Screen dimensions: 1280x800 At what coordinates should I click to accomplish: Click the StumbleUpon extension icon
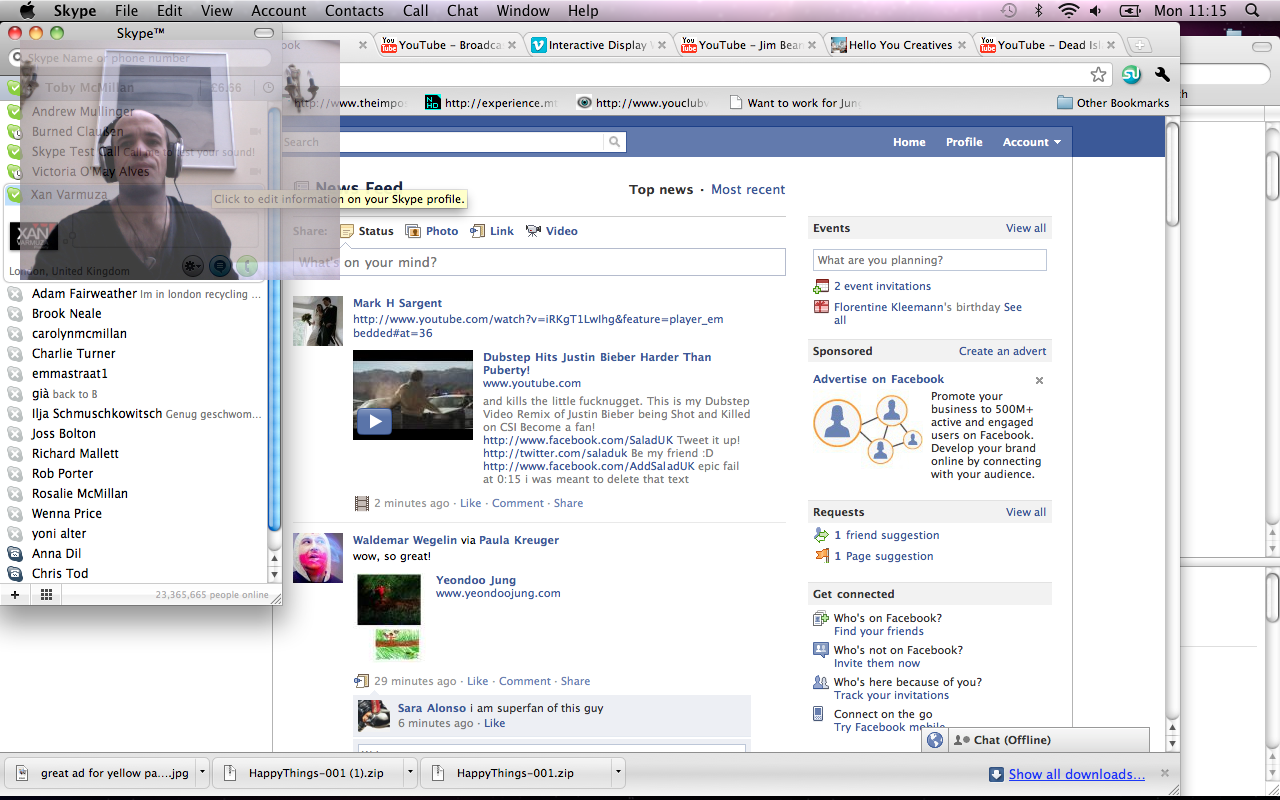pyautogui.click(x=1131, y=75)
